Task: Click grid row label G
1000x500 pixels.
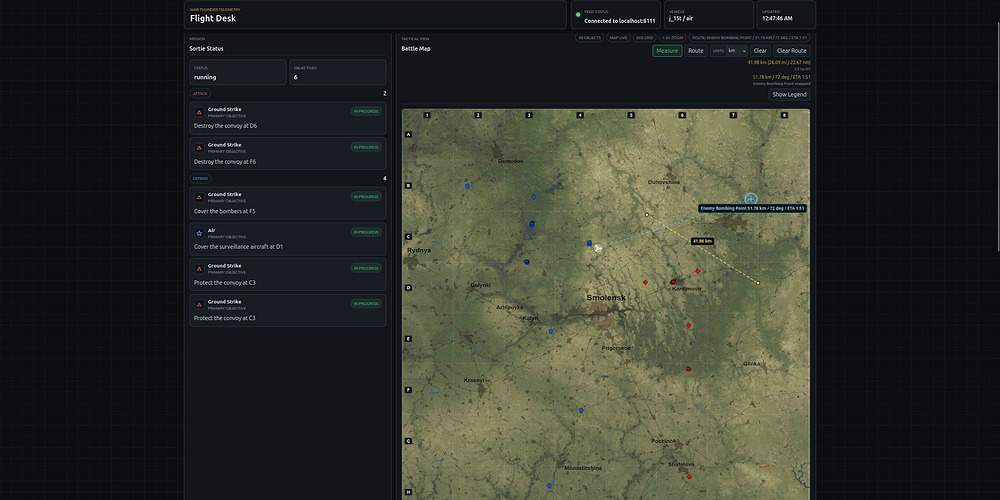Action: pyautogui.click(x=408, y=441)
